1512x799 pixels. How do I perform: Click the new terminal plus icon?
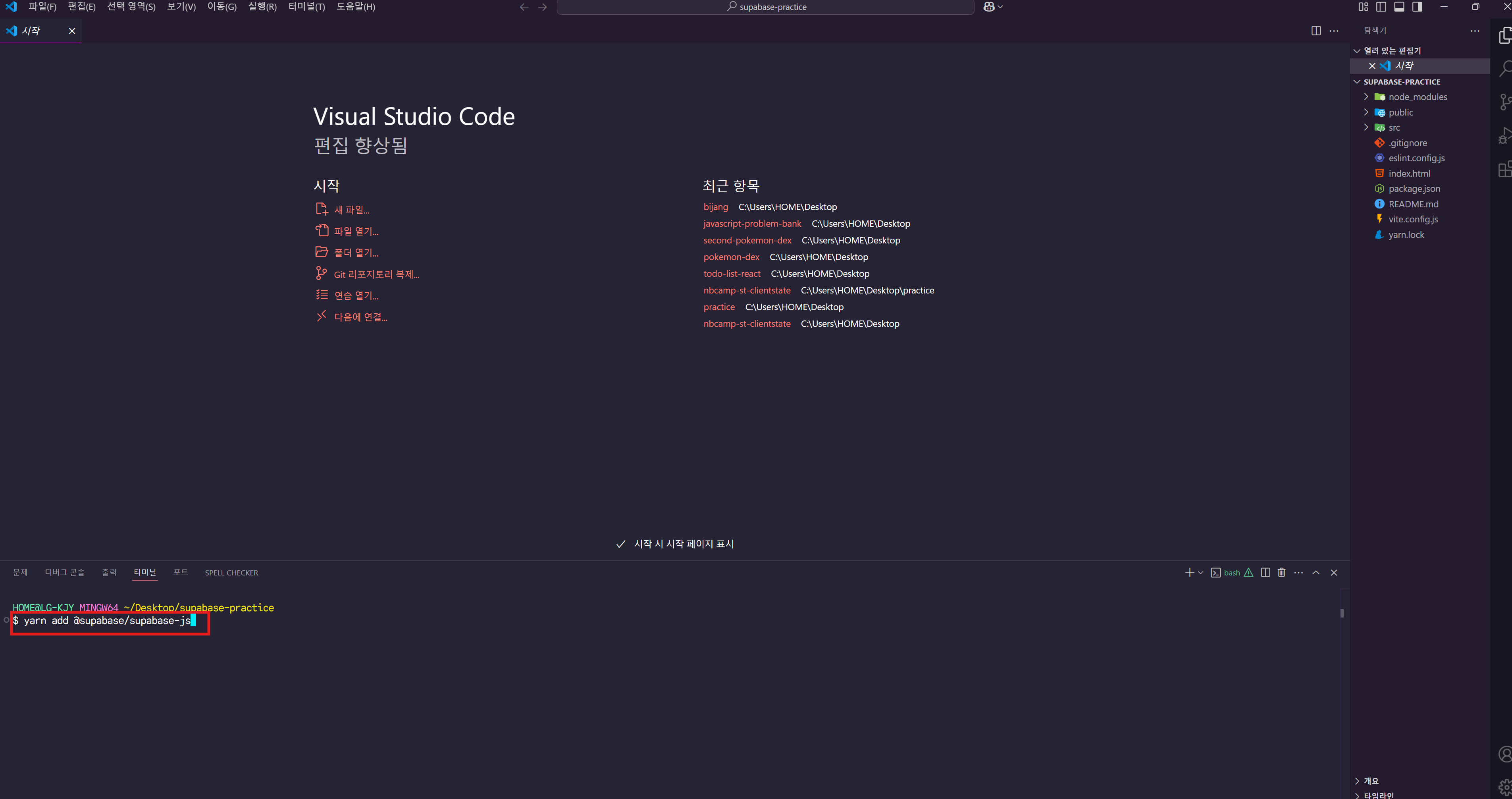point(1189,572)
